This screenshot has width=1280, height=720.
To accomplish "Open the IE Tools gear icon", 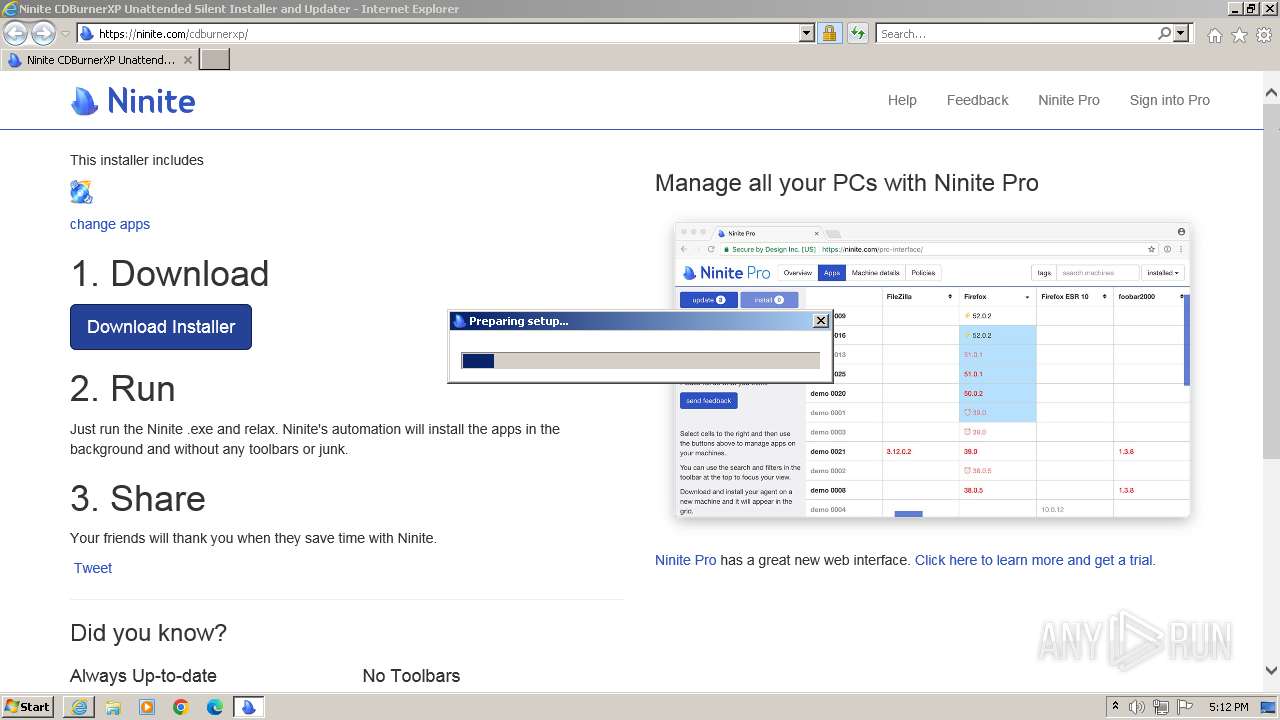I will pyautogui.click(x=1264, y=35).
